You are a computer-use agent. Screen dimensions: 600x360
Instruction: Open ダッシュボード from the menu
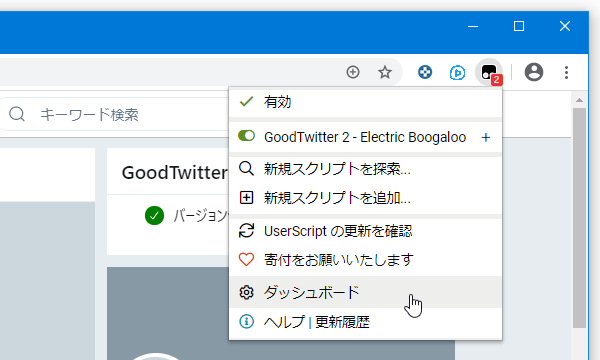(365, 292)
